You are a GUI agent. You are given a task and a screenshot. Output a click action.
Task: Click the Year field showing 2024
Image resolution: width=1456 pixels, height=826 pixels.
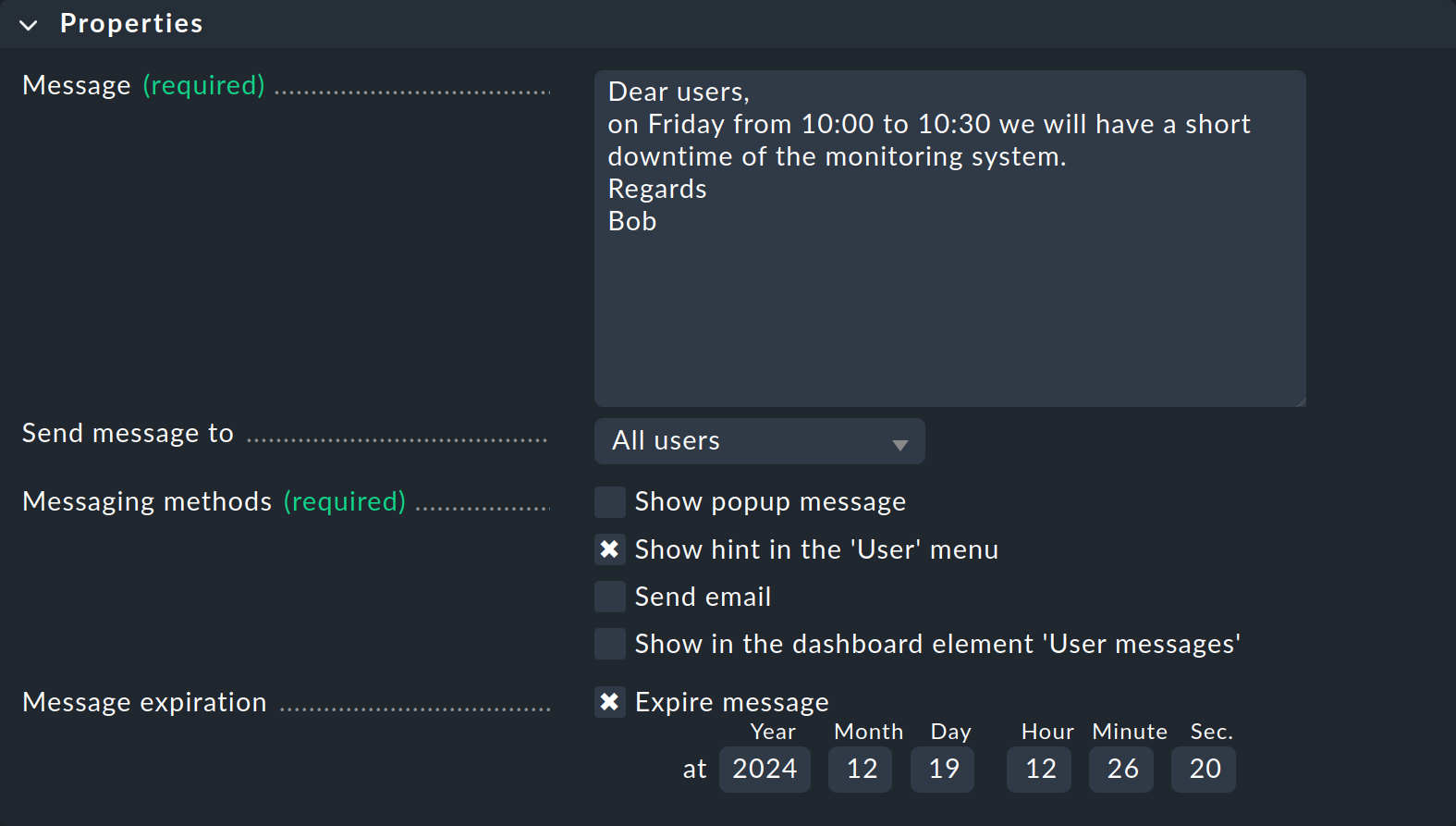point(765,769)
